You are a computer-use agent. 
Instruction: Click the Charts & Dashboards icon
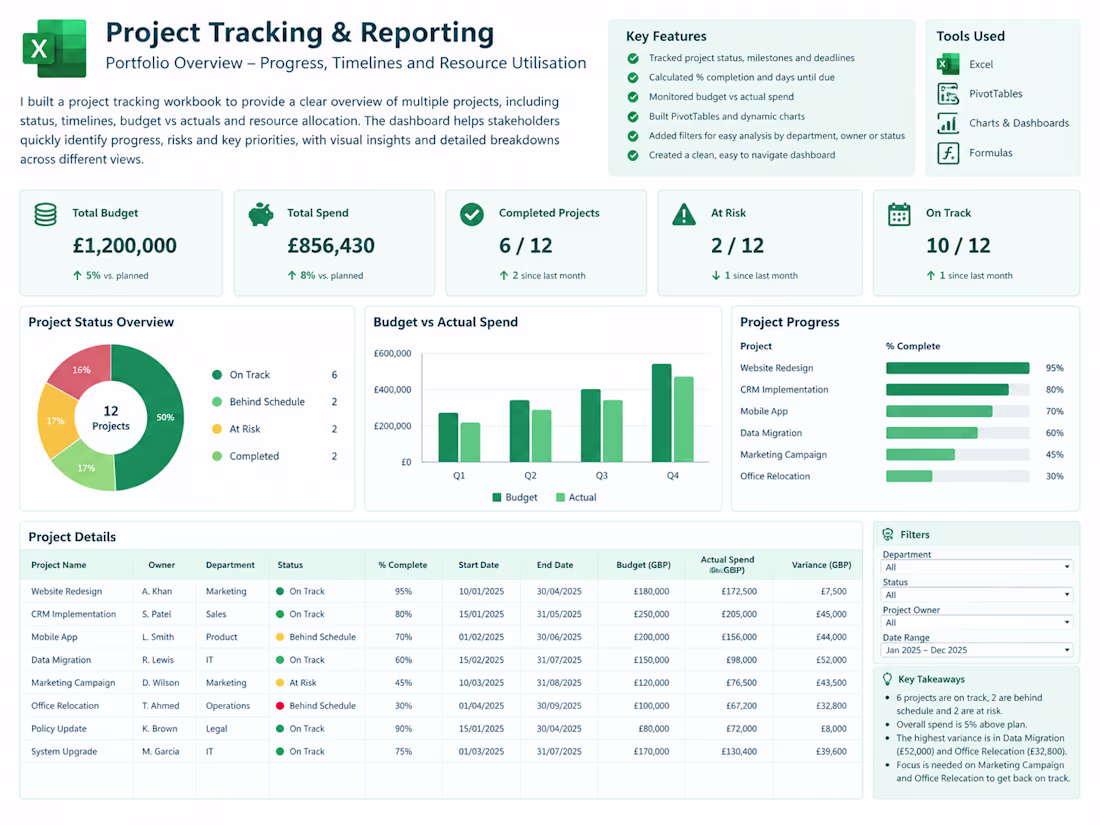(948, 123)
